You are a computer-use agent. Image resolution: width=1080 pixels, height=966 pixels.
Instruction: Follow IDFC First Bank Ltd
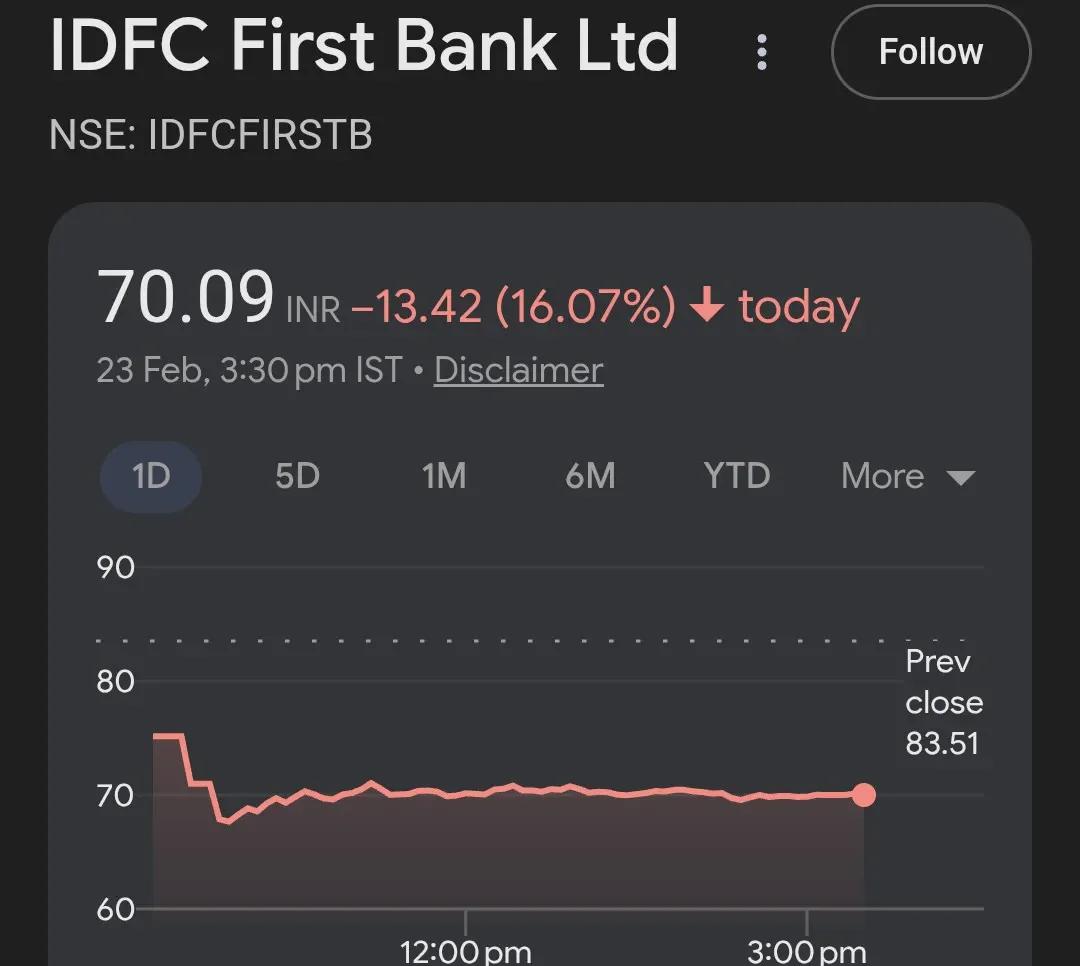(930, 52)
